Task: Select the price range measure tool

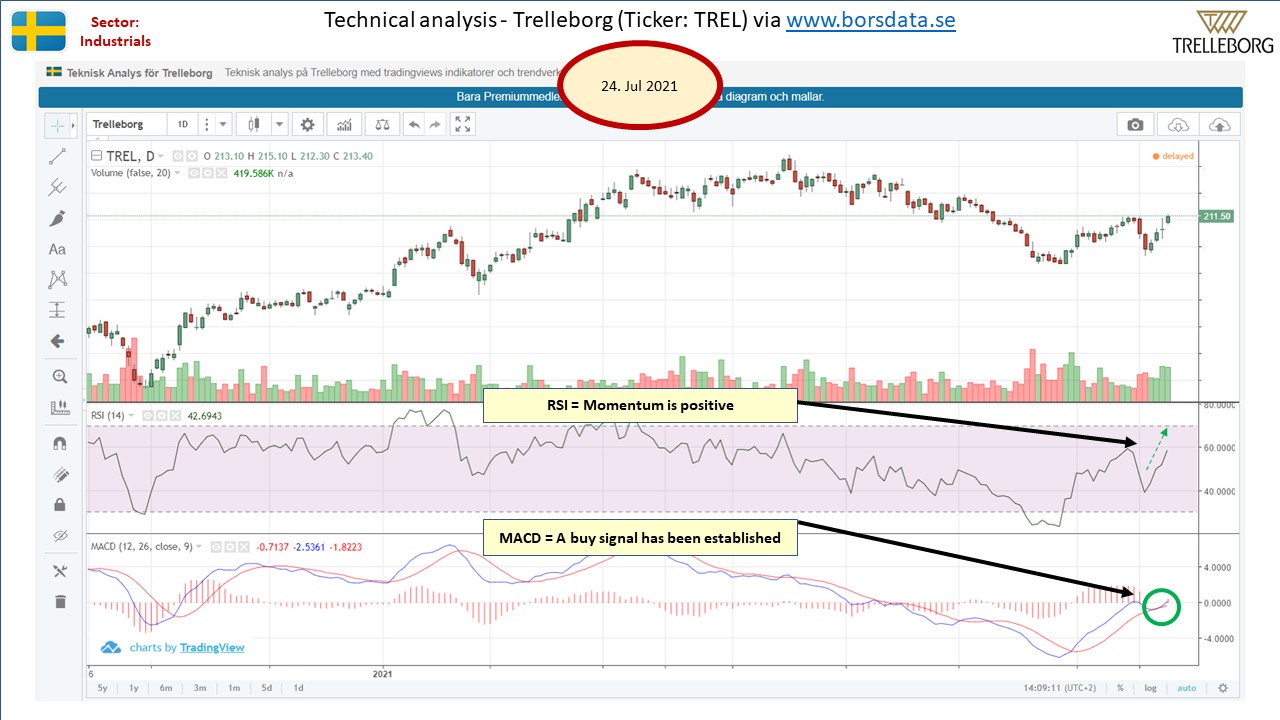Action: coord(58,310)
